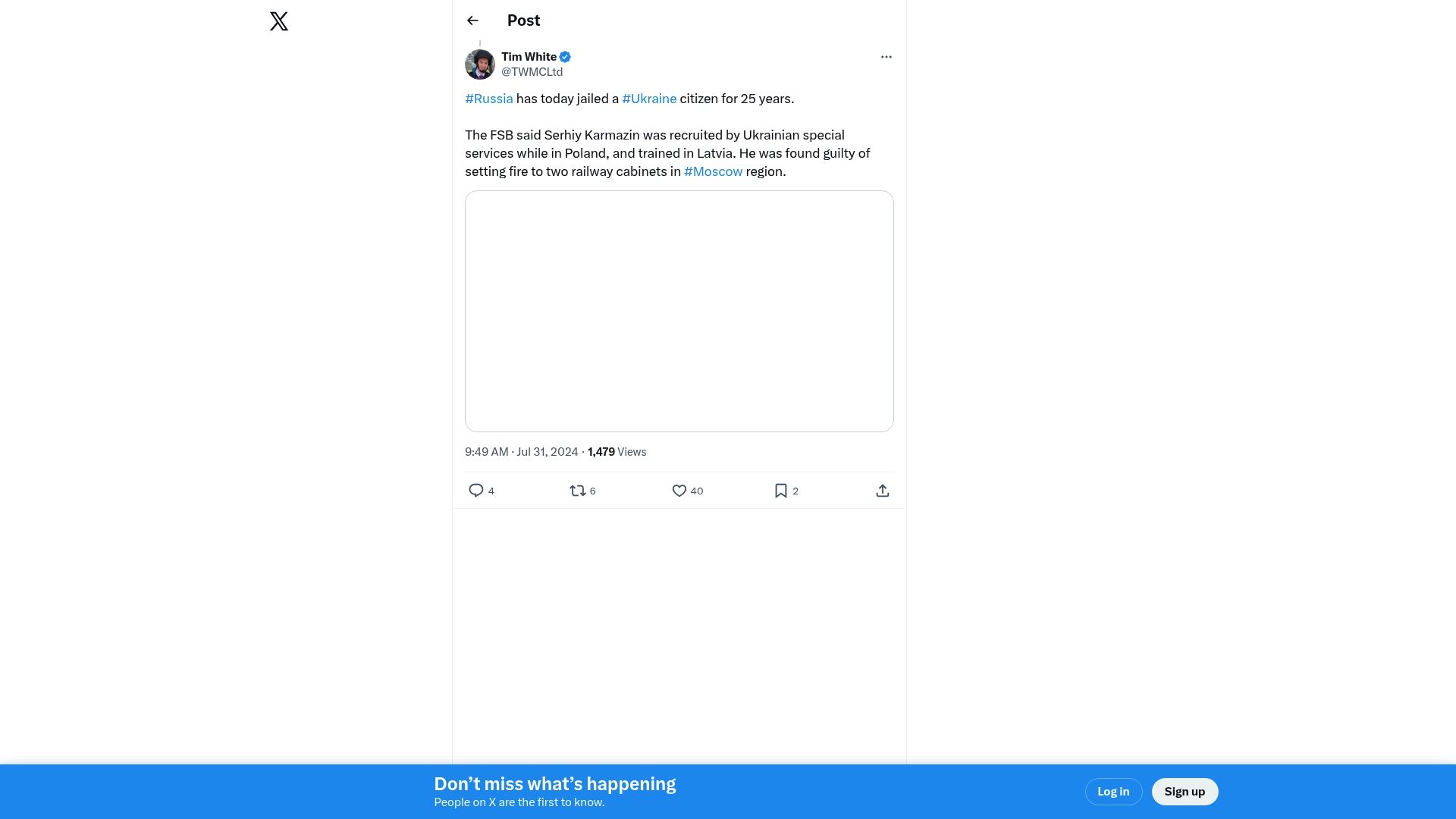Image resolution: width=1456 pixels, height=819 pixels.
Task: Click the @TWMCLtd handle
Action: (x=532, y=72)
